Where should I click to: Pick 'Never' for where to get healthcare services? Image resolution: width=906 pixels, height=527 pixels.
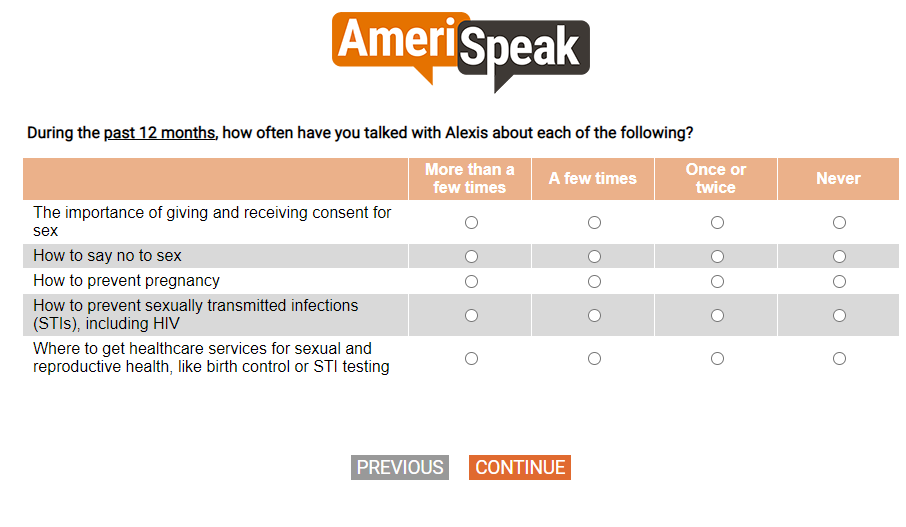840,359
